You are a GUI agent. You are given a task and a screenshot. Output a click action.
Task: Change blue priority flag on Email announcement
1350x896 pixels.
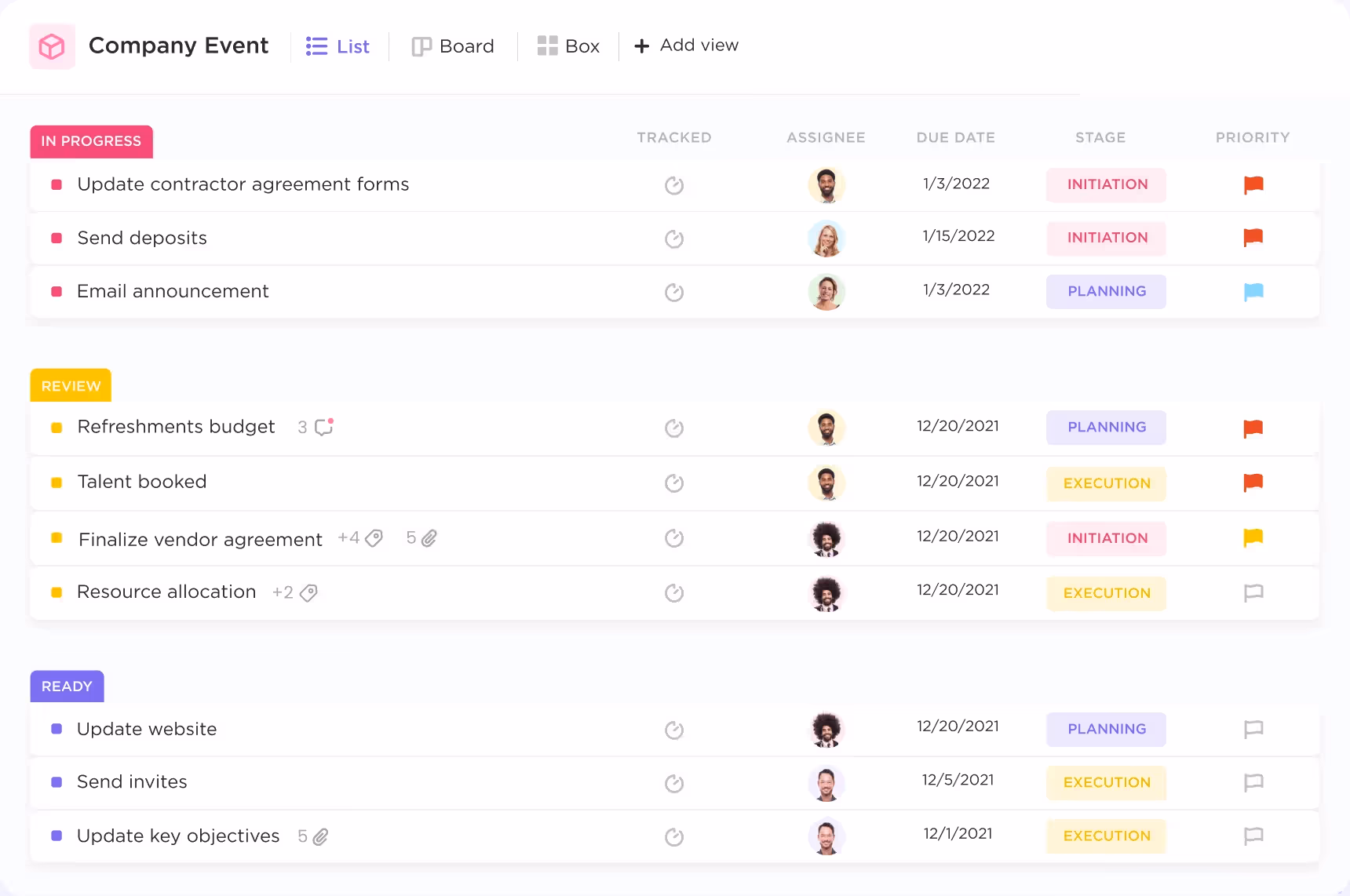1253,291
